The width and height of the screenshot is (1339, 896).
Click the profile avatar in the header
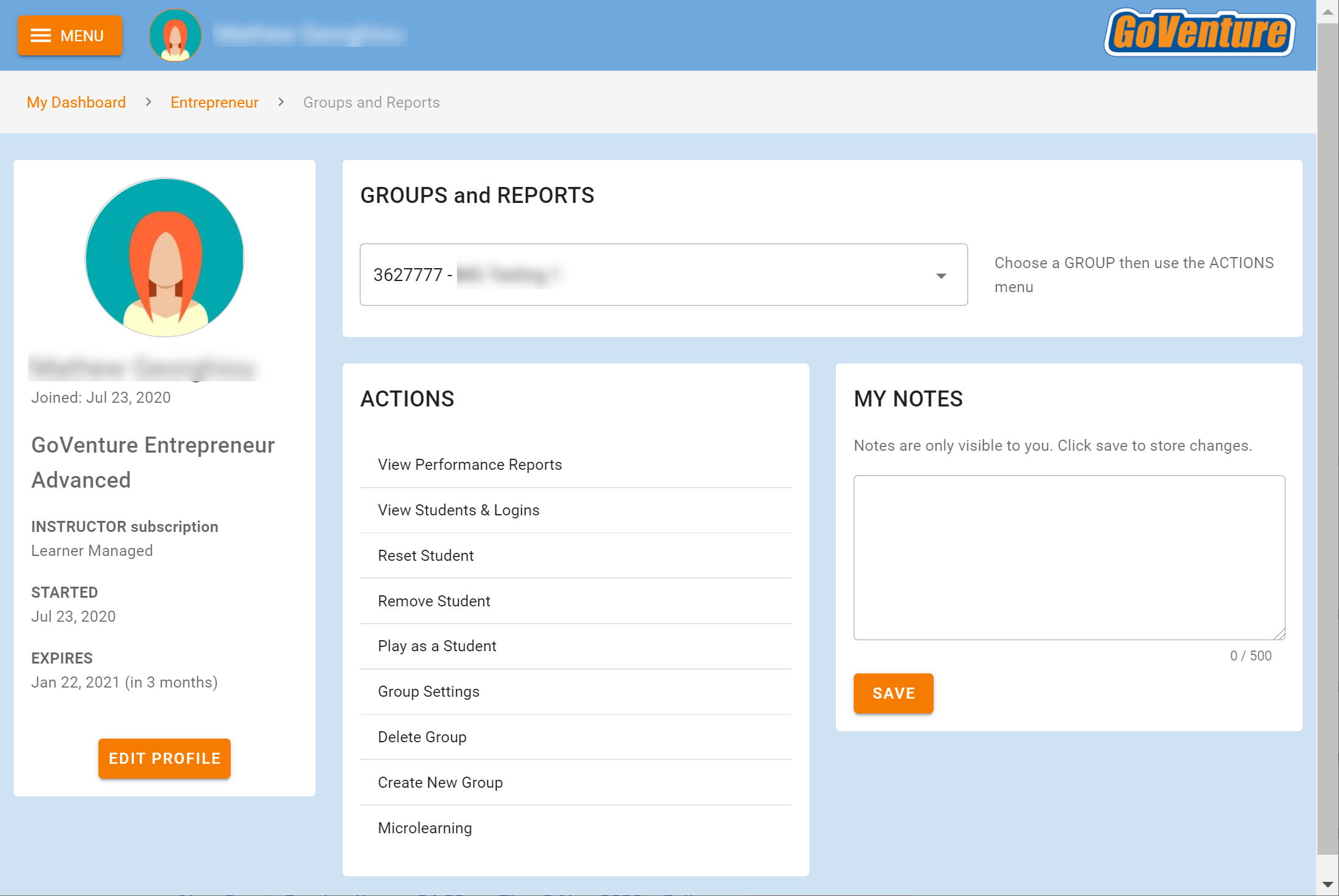point(175,35)
